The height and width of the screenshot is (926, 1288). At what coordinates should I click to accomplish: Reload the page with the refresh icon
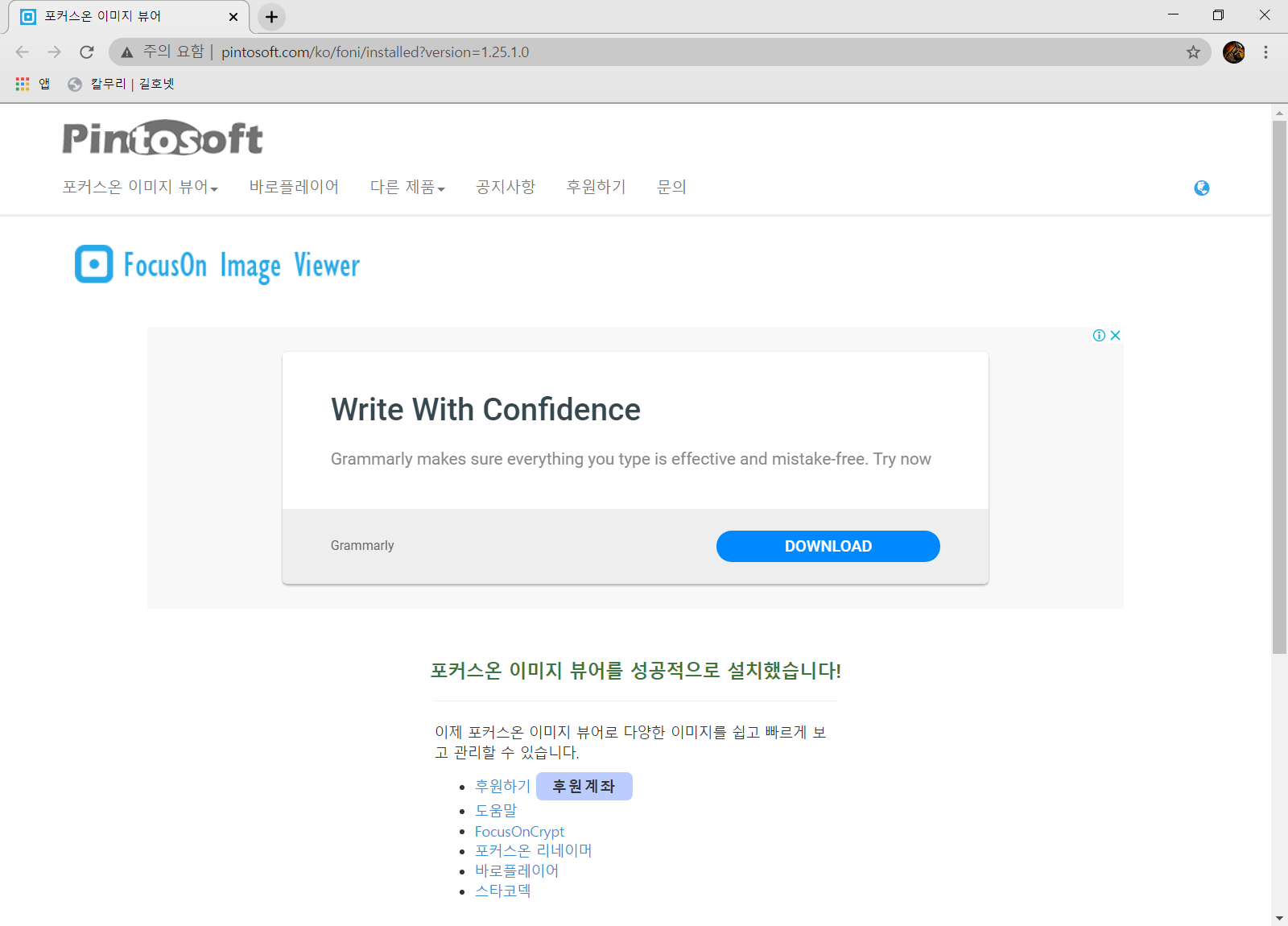tap(87, 52)
